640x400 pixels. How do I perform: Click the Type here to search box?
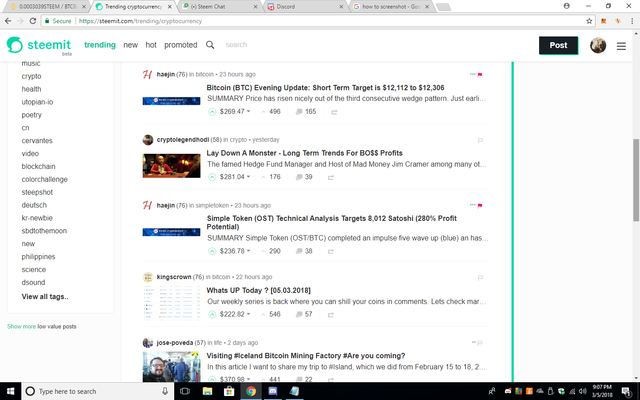tap(100, 391)
